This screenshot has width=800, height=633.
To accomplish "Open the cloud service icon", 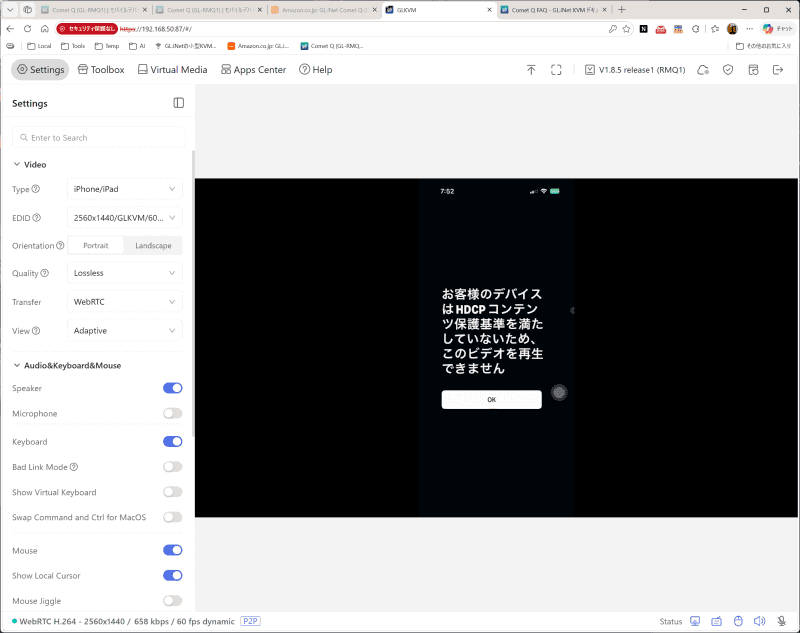I will (703, 70).
